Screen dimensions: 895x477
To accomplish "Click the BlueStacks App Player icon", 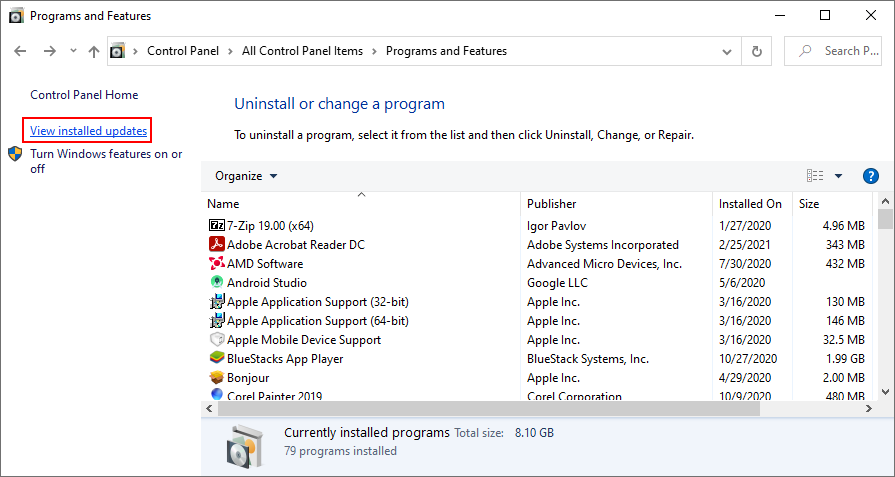I will pos(216,359).
